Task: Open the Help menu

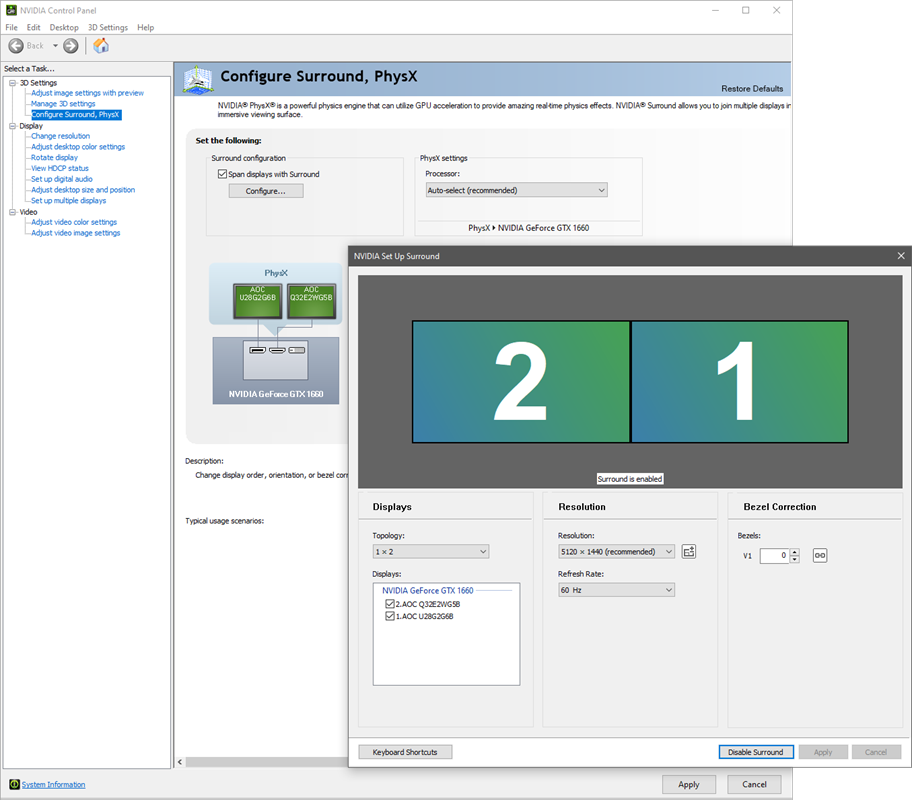Action: pyautogui.click(x=145, y=27)
